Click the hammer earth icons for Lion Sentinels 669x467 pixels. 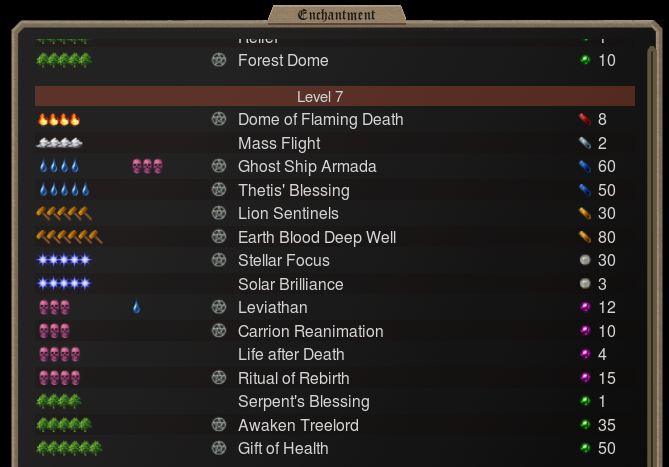64,213
